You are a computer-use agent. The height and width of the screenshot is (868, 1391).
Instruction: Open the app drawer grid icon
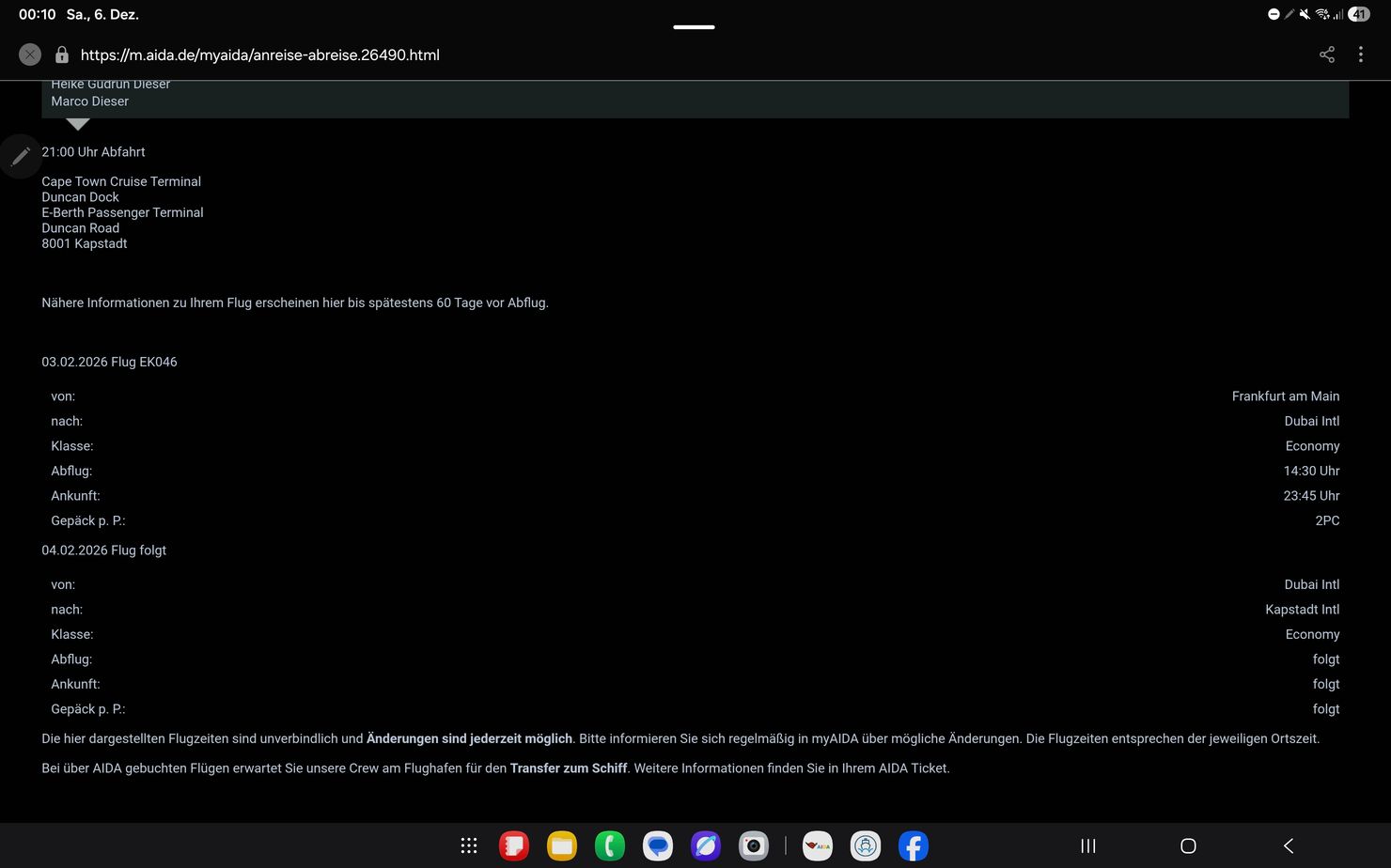tap(469, 845)
